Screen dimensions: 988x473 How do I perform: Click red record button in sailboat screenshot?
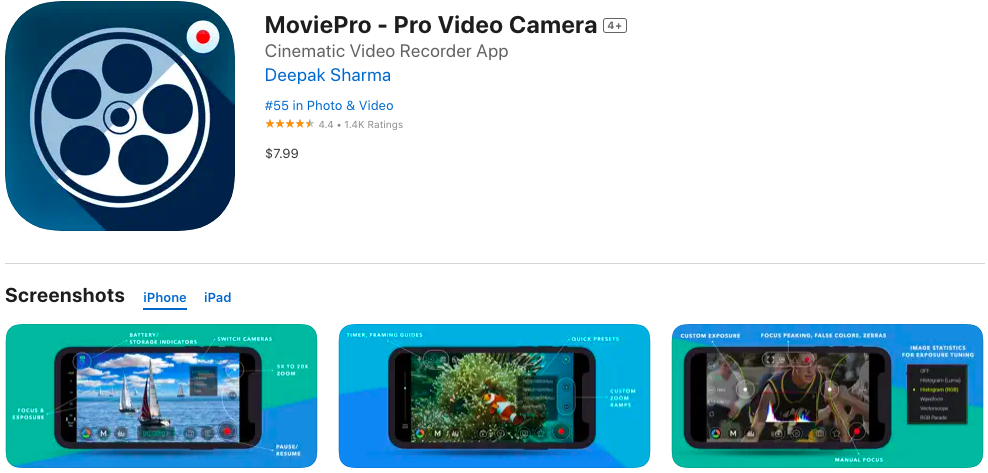coord(226,431)
